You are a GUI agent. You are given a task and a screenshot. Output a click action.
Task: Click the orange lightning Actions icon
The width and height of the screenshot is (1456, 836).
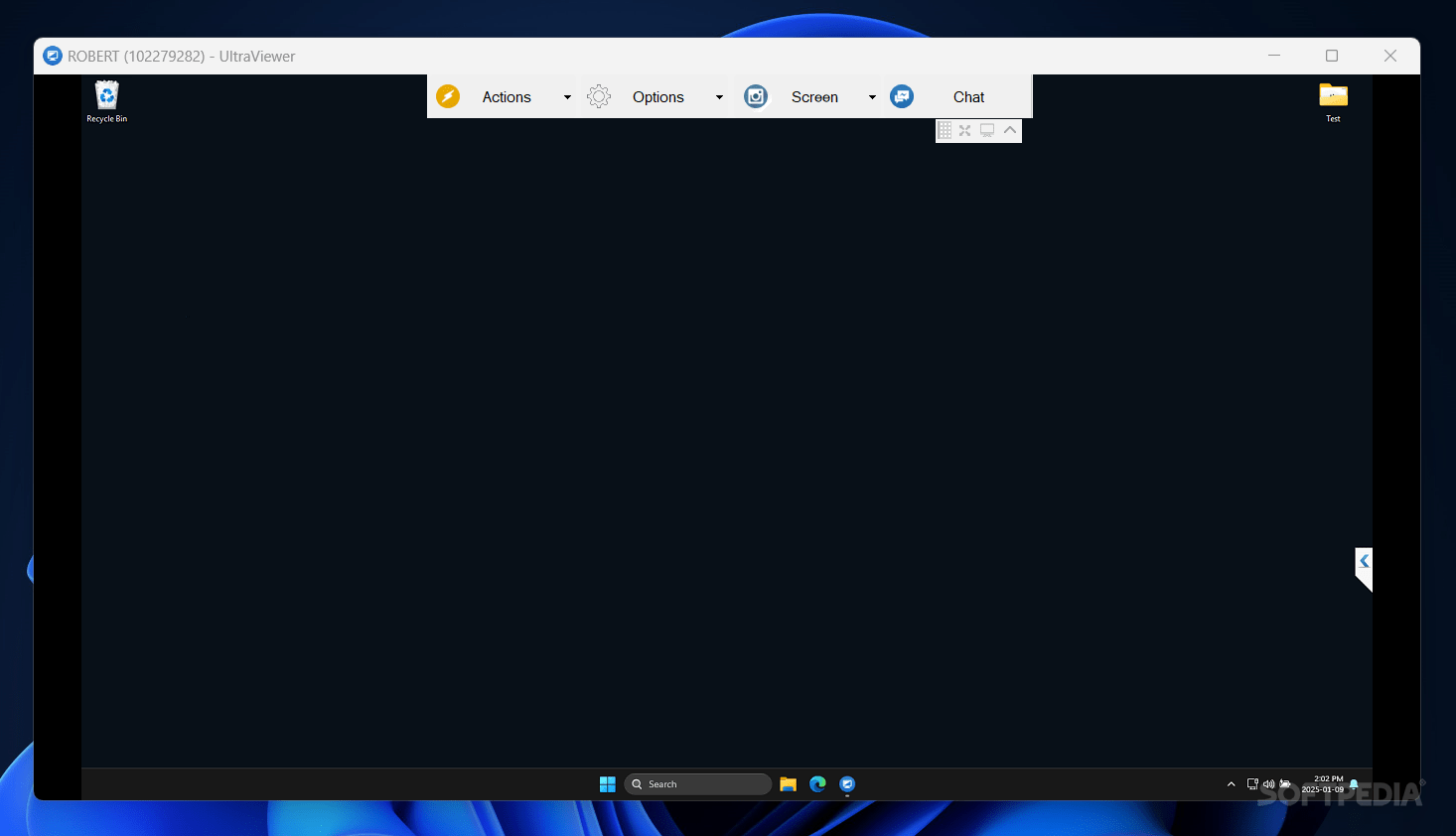coord(448,96)
